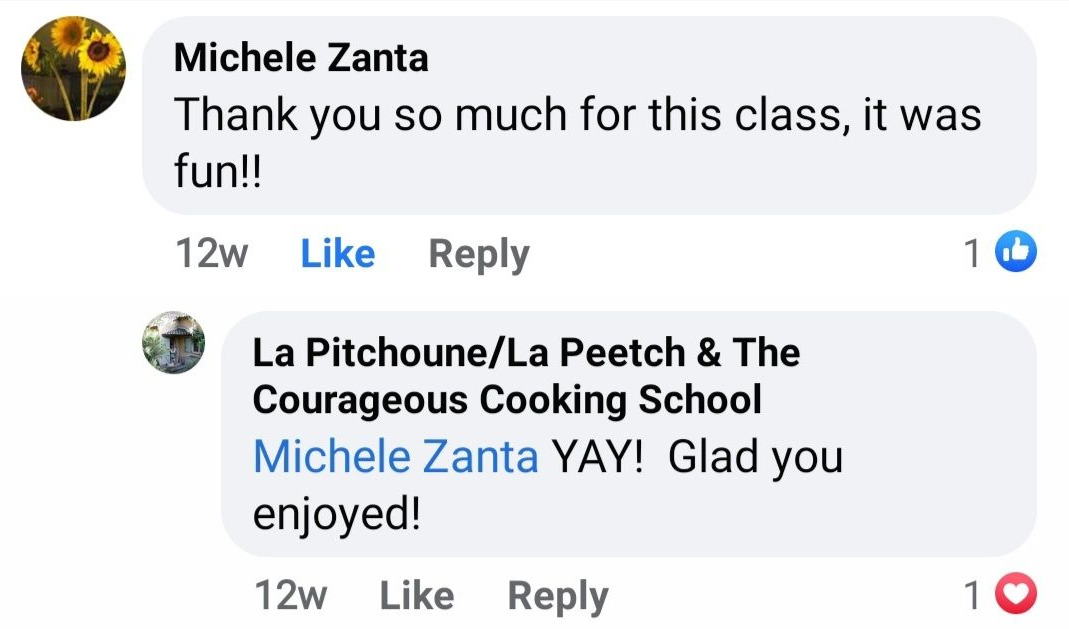
Task: Open Michele Zanta's profile from bold author name
Action: pos(301,58)
